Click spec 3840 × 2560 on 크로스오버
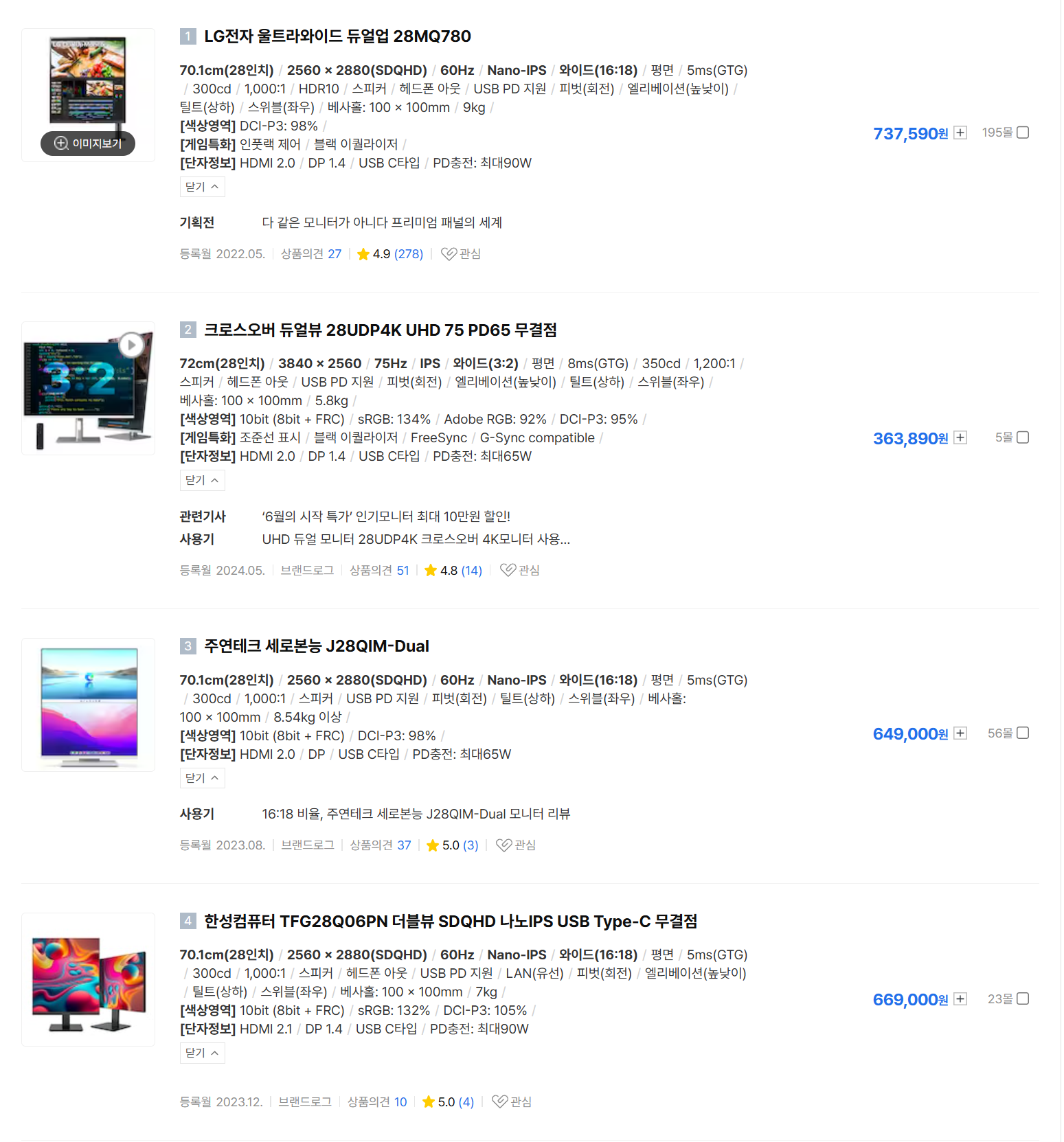The height and width of the screenshot is (1142, 1064). 319,363
